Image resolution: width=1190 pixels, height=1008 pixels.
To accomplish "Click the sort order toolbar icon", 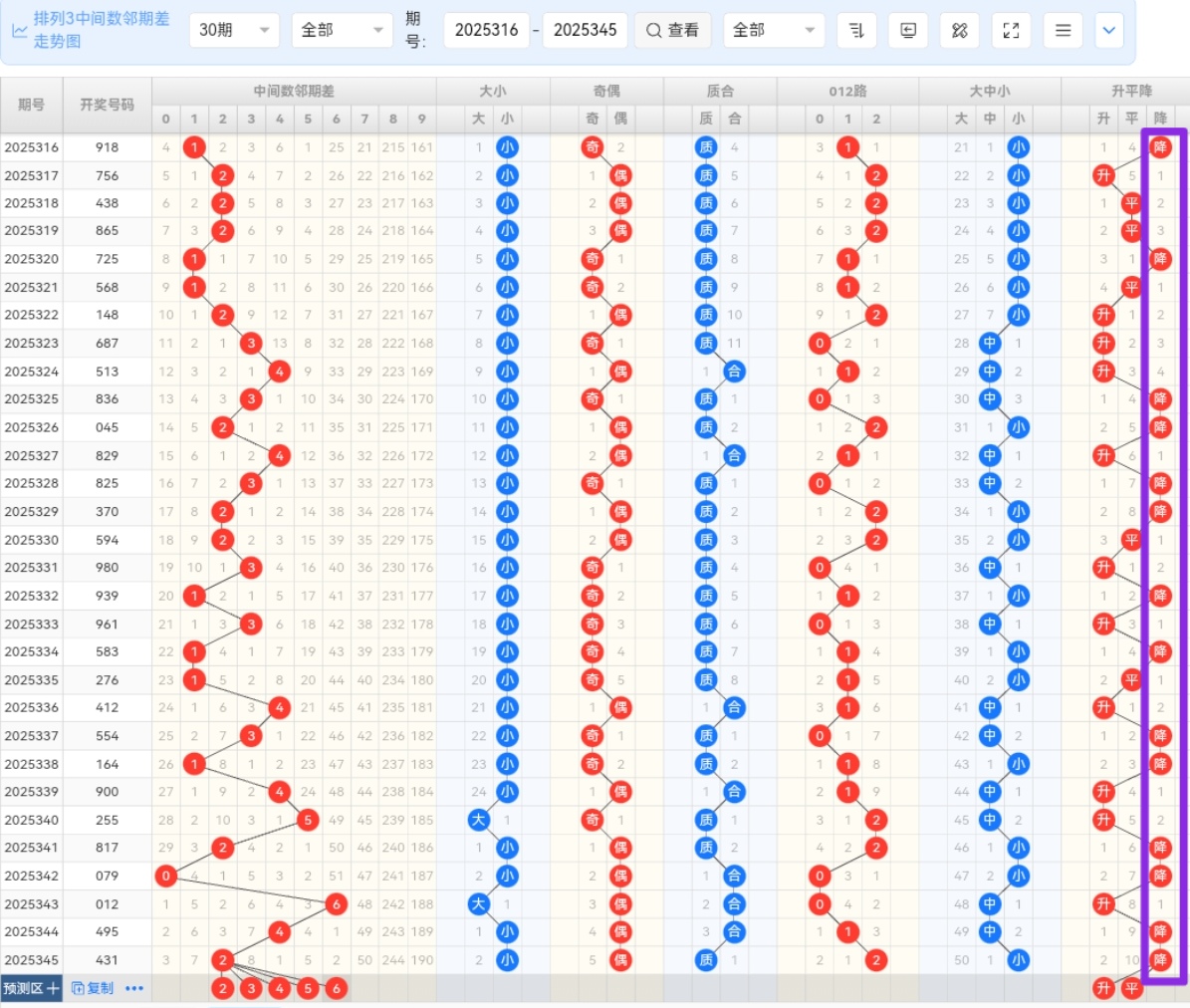I will 856,30.
